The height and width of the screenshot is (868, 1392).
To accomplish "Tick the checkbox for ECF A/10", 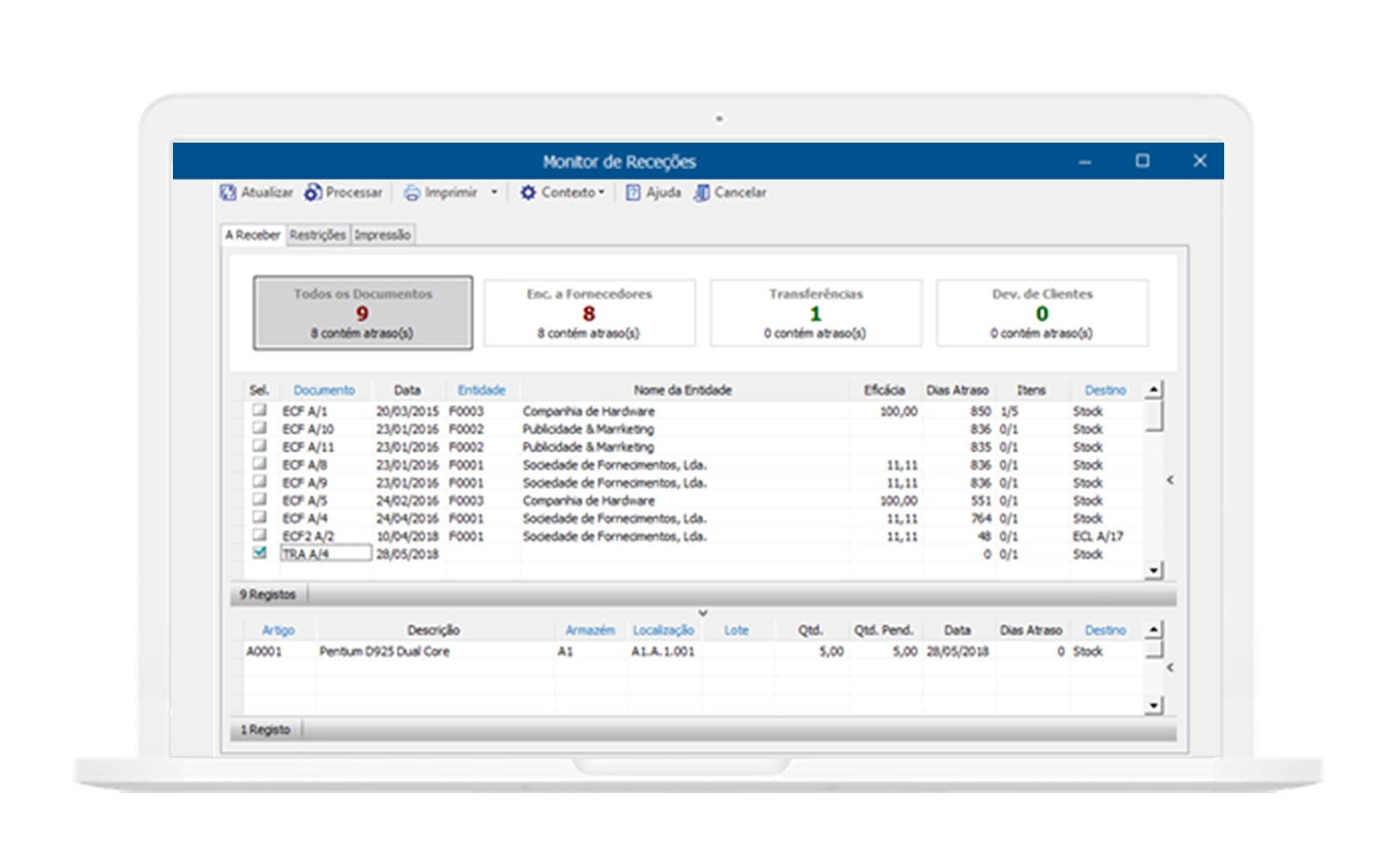I will click(x=260, y=428).
